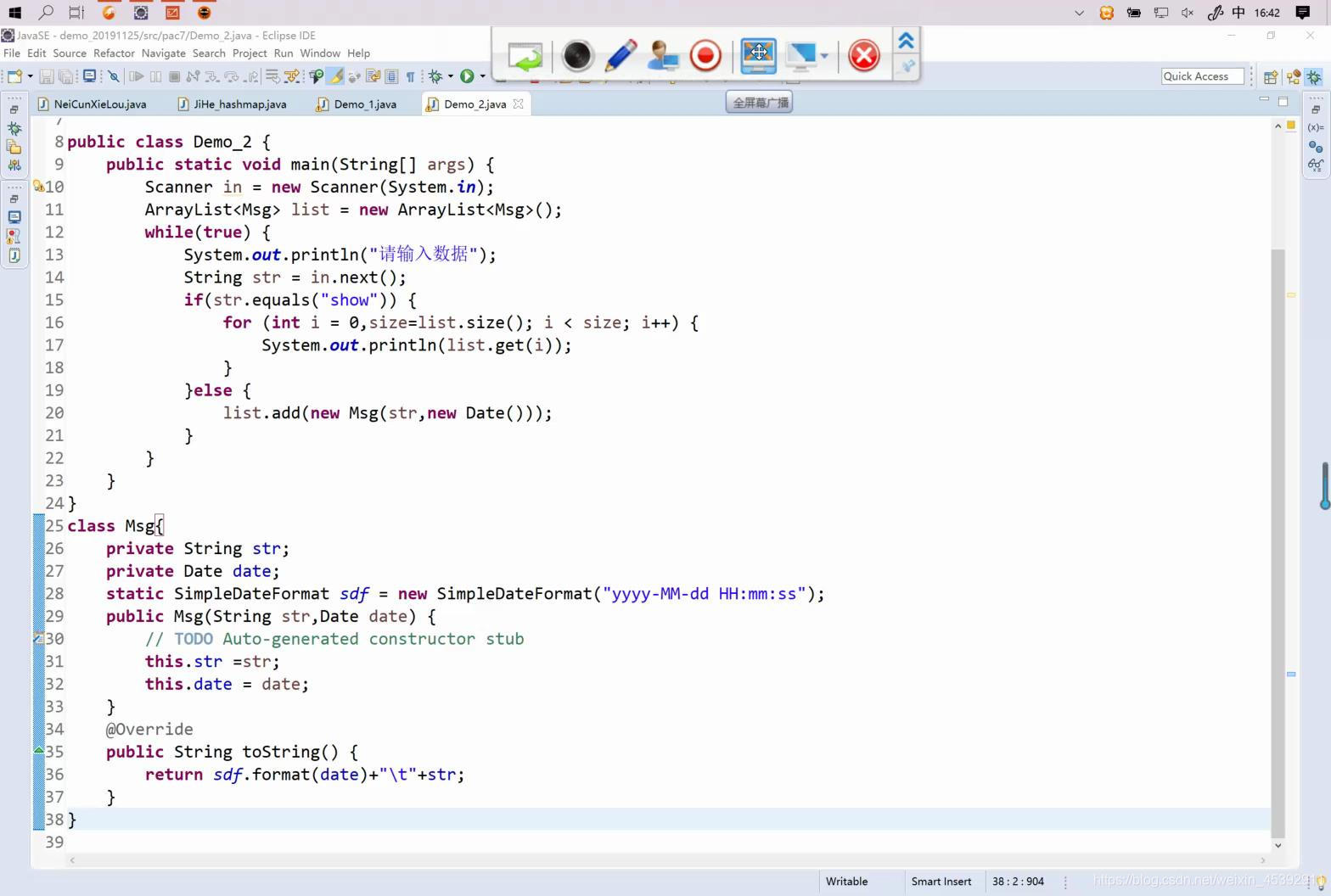
Task: Click the horizontal scrollbar right arrow
Action: click(x=1263, y=860)
